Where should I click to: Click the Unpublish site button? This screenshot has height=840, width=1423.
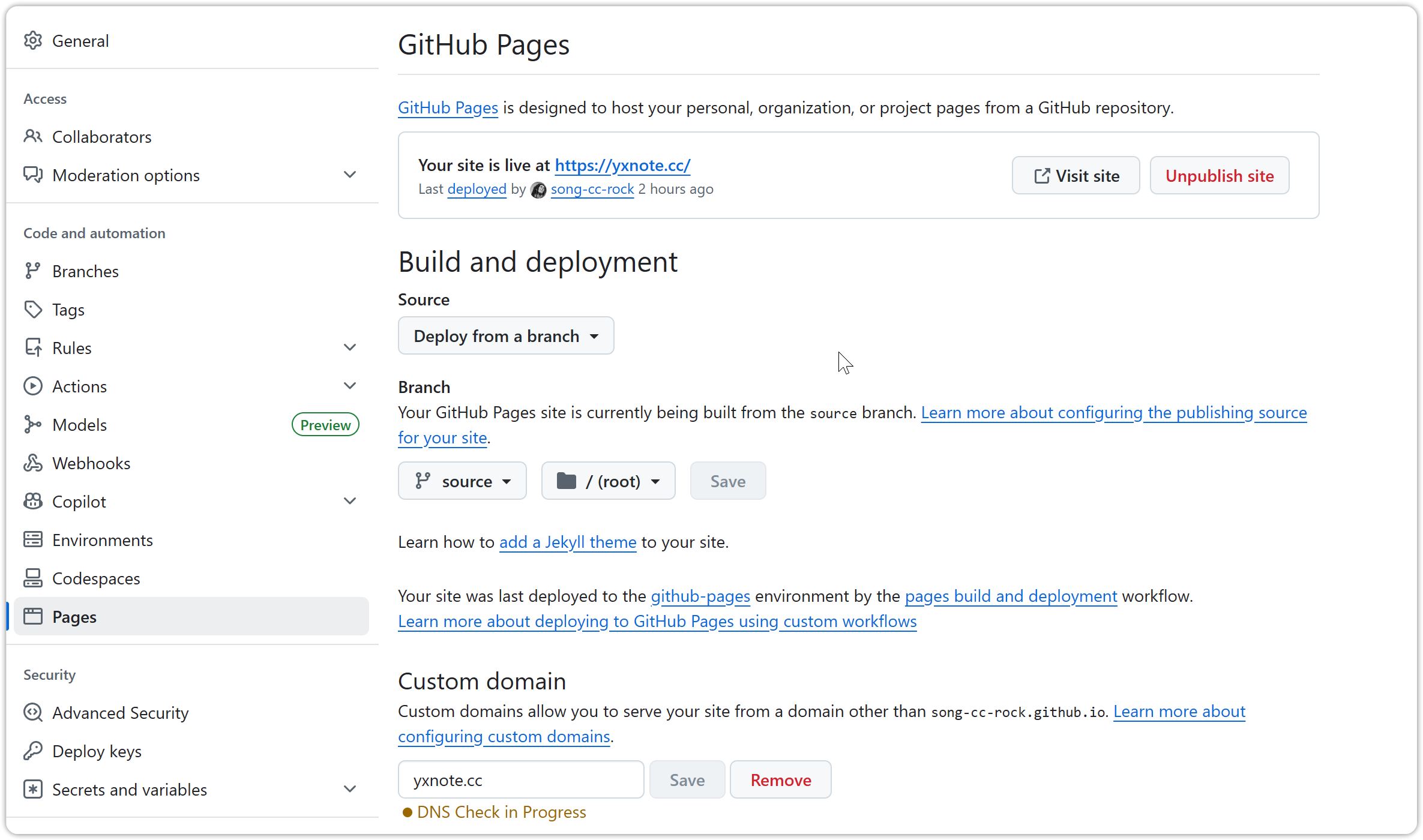(x=1219, y=175)
